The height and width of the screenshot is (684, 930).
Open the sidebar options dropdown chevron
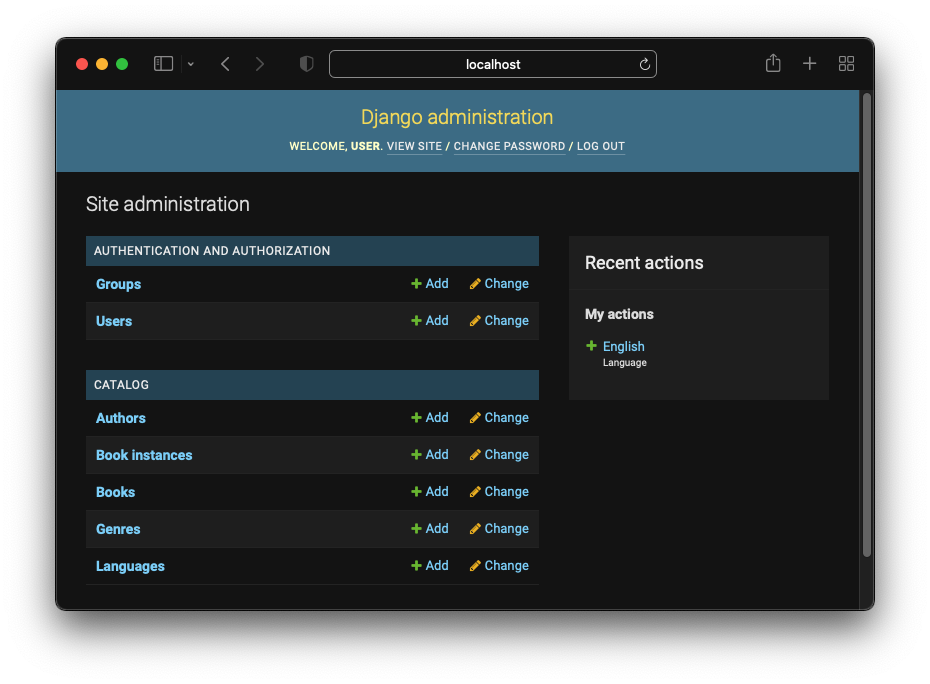click(x=190, y=64)
